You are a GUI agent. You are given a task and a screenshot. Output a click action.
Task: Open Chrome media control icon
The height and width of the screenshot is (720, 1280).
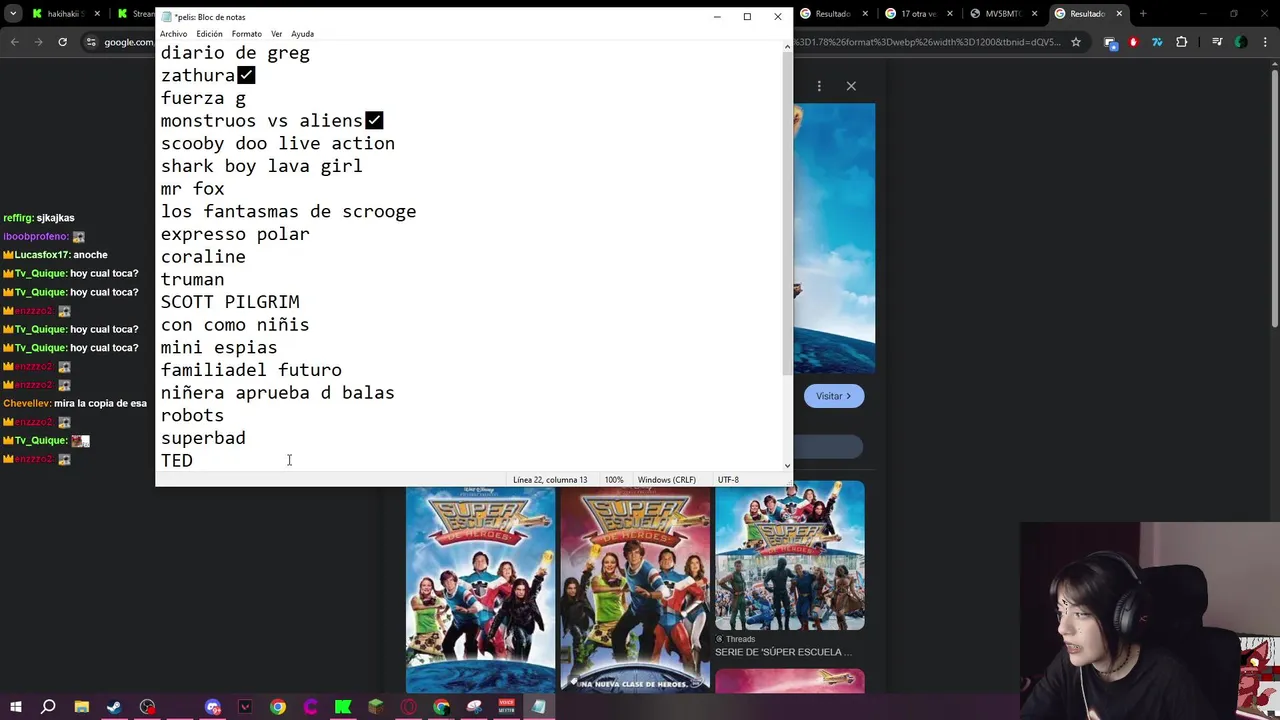click(1217, 42)
